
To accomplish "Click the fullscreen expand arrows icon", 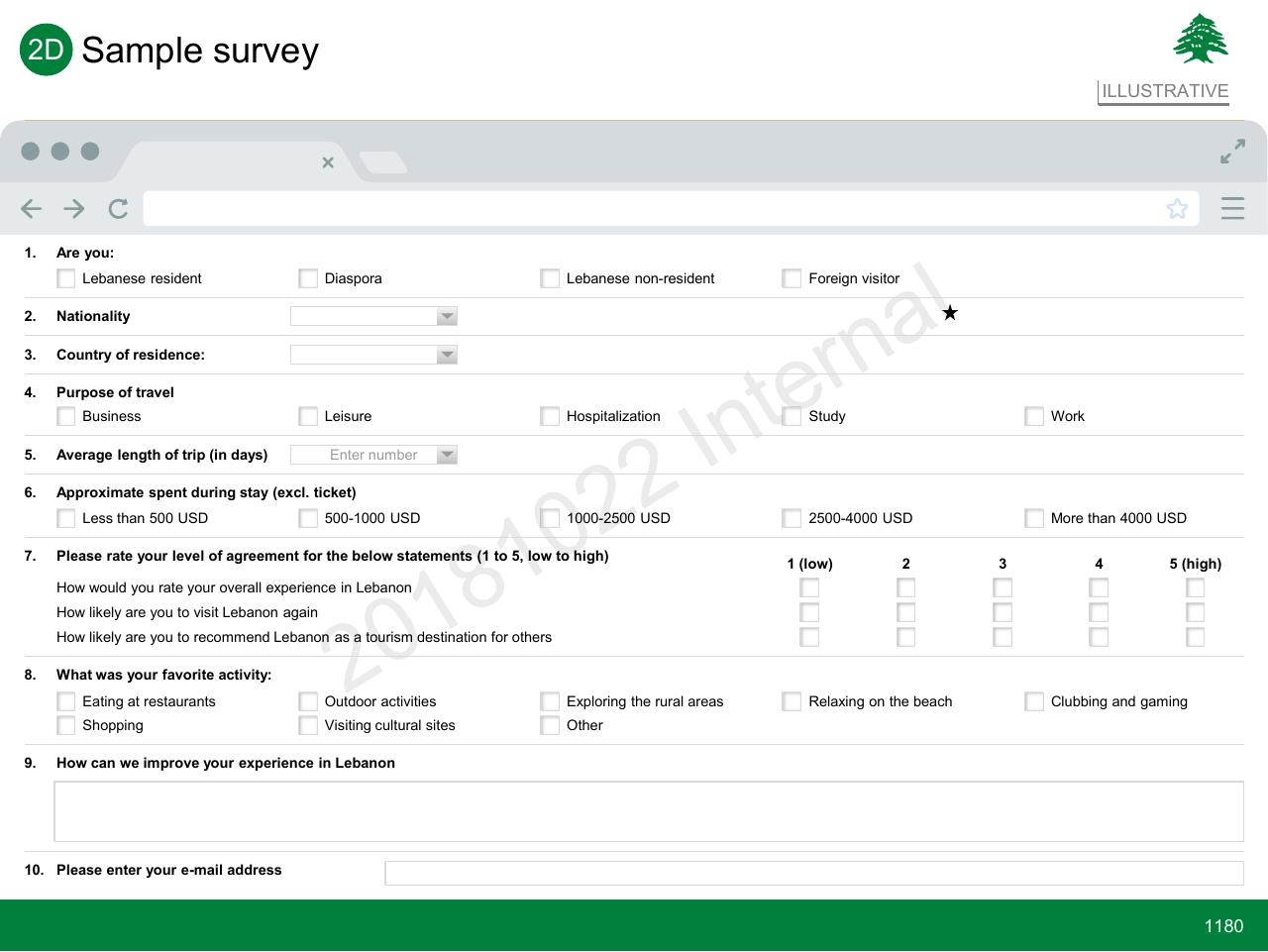I will coord(1232,152).
